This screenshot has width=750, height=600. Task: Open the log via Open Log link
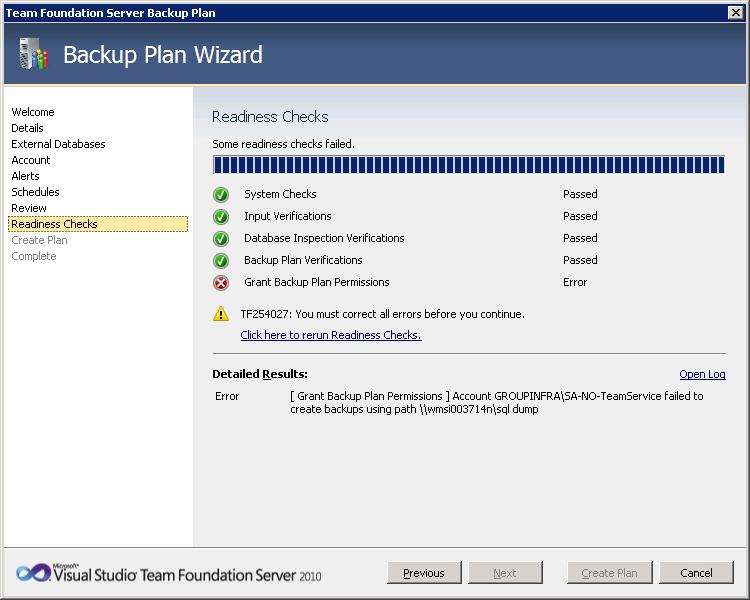702,374
